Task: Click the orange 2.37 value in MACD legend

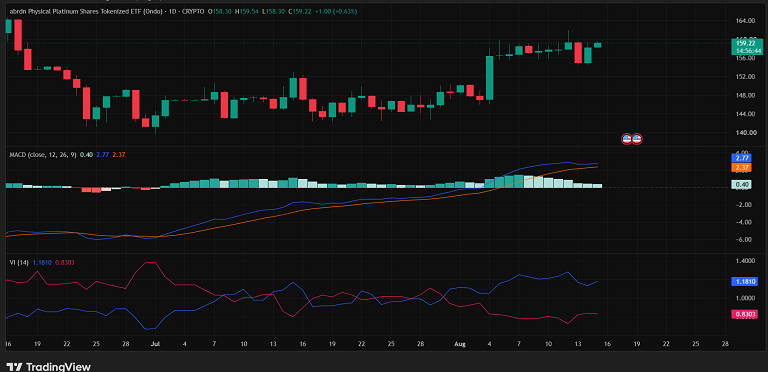Action: point(118,155)
